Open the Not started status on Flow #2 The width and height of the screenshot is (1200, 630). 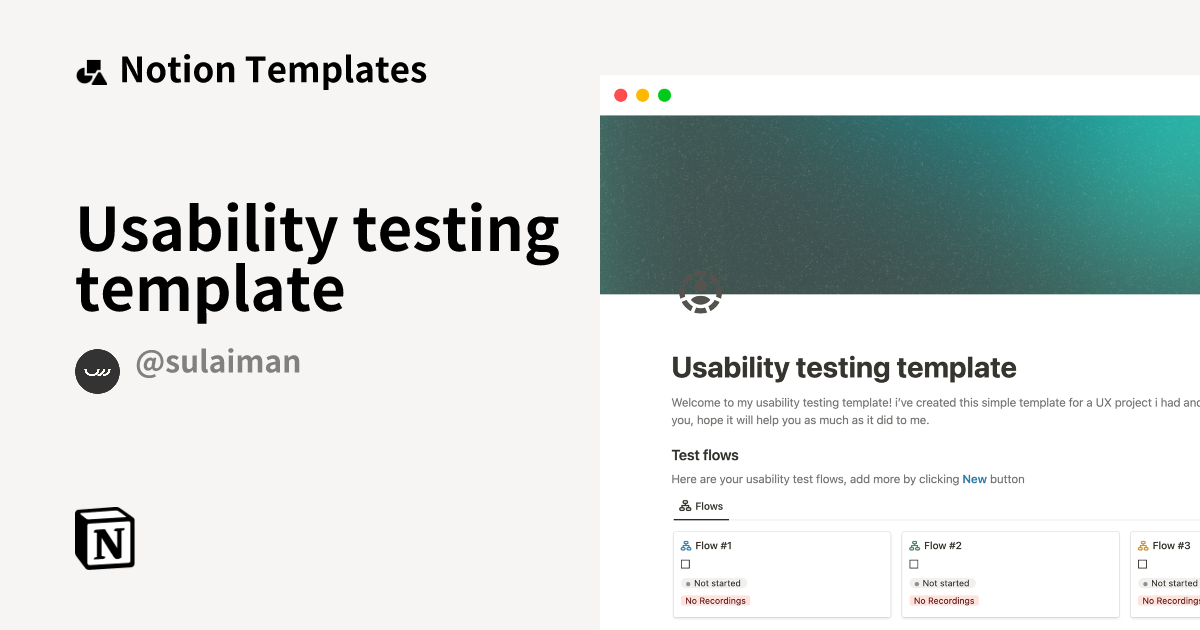pyautogui.click(x=942, y=583)
